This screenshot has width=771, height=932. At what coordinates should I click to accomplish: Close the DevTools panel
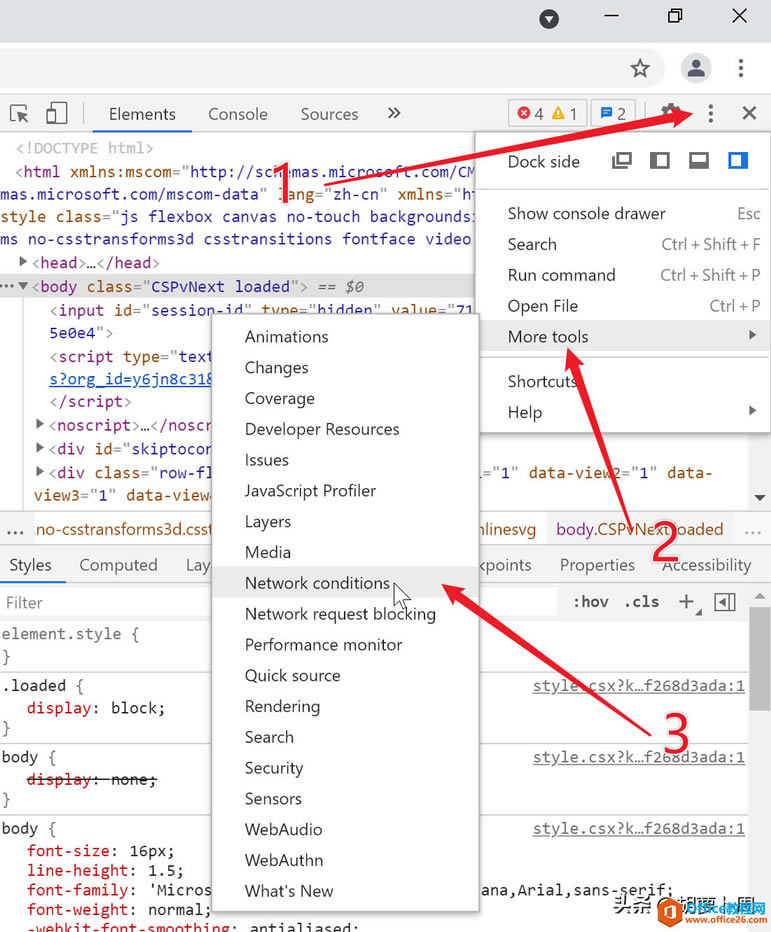coord(749,113)
